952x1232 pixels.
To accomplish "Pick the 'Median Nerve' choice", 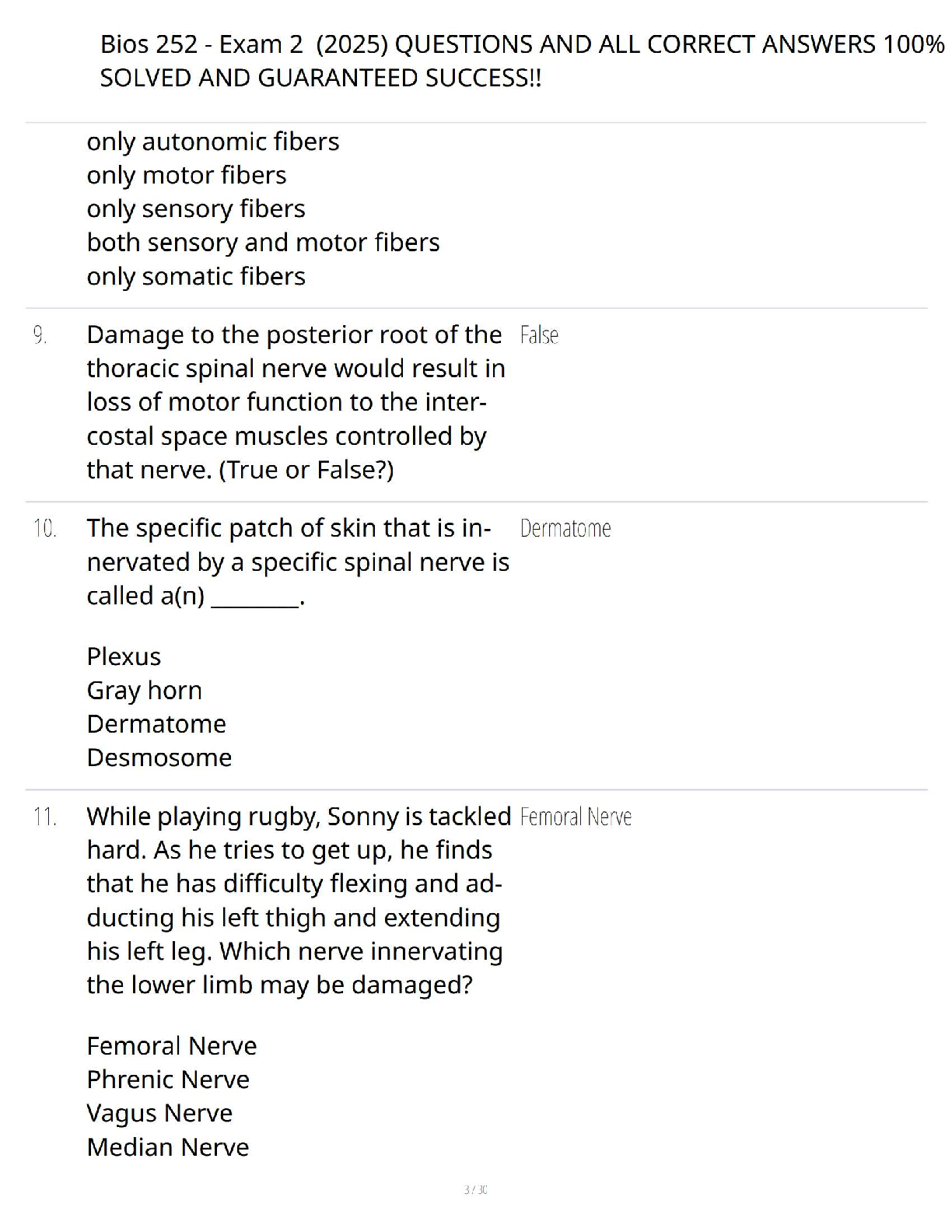I will 168,1147.
